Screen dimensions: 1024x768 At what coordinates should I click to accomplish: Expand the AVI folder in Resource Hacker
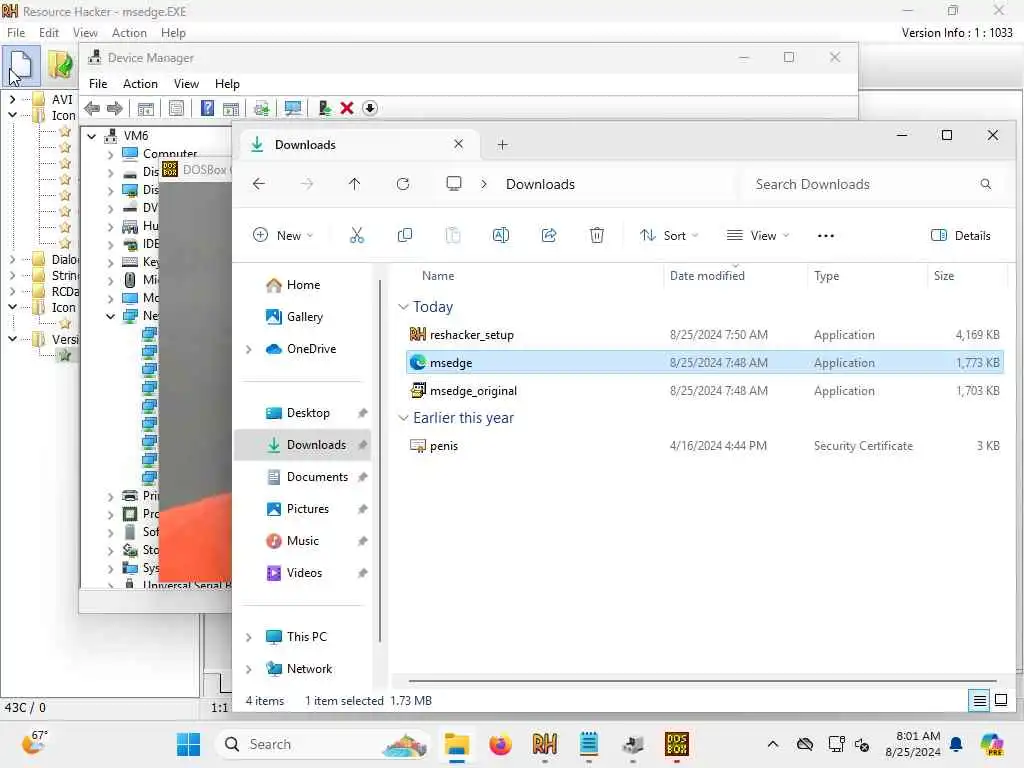12,99
